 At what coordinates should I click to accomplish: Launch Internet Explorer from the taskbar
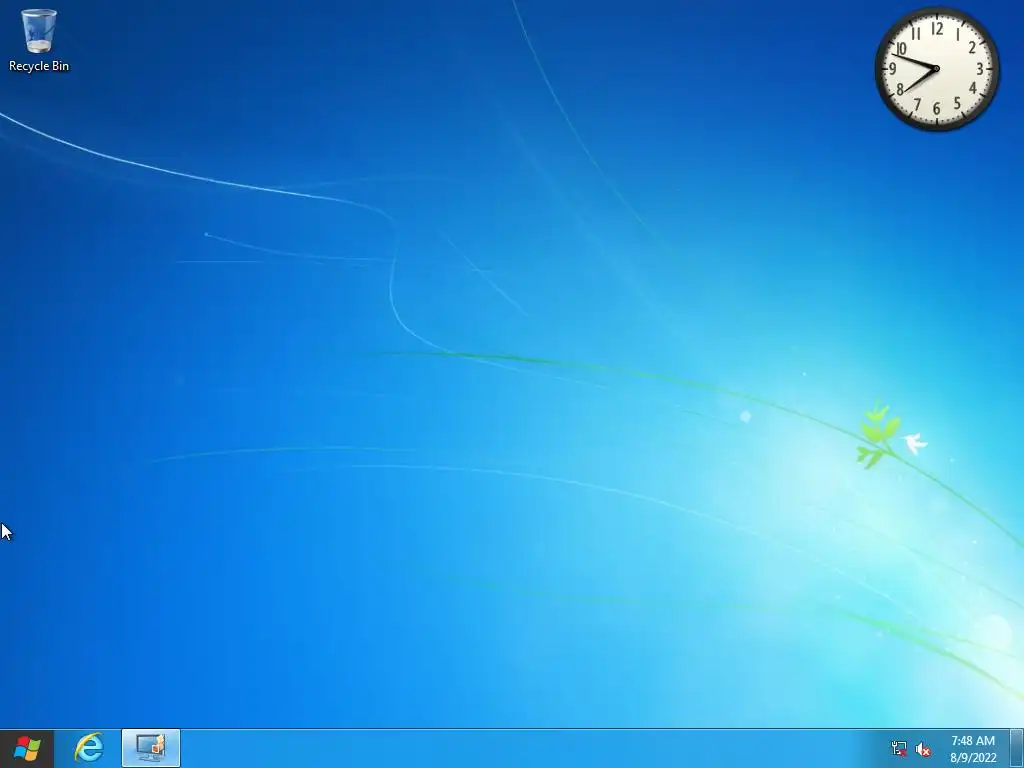pyautogui.click(x=89, y=748)
